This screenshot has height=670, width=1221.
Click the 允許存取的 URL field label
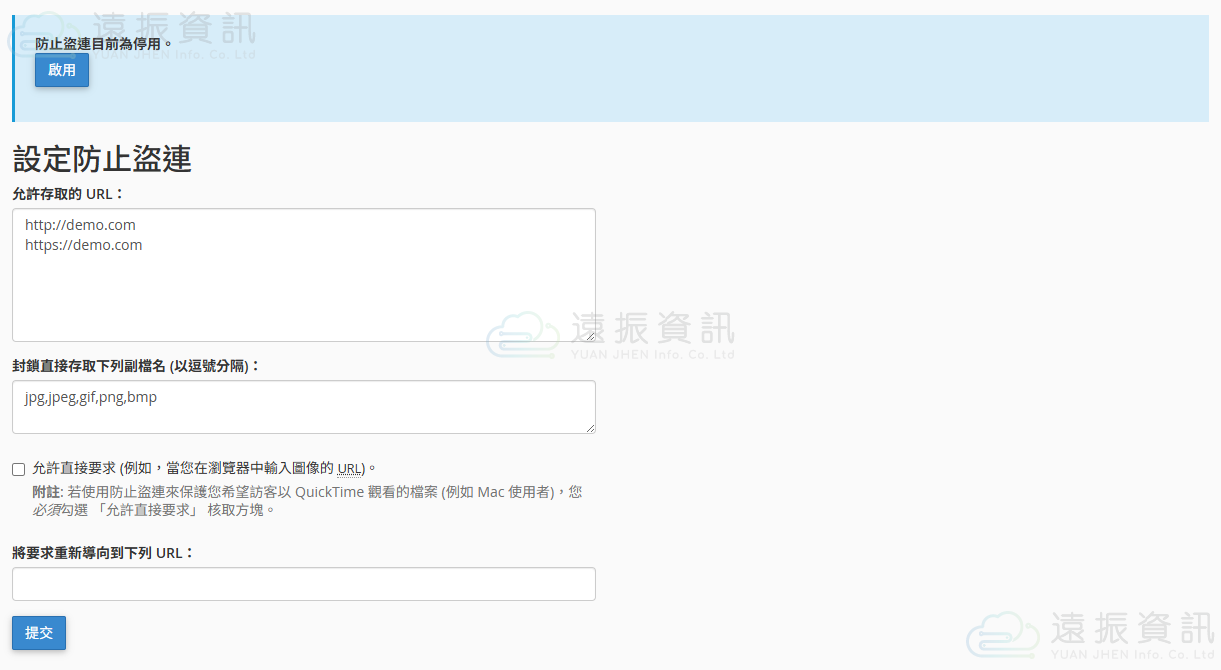[68, 193]
